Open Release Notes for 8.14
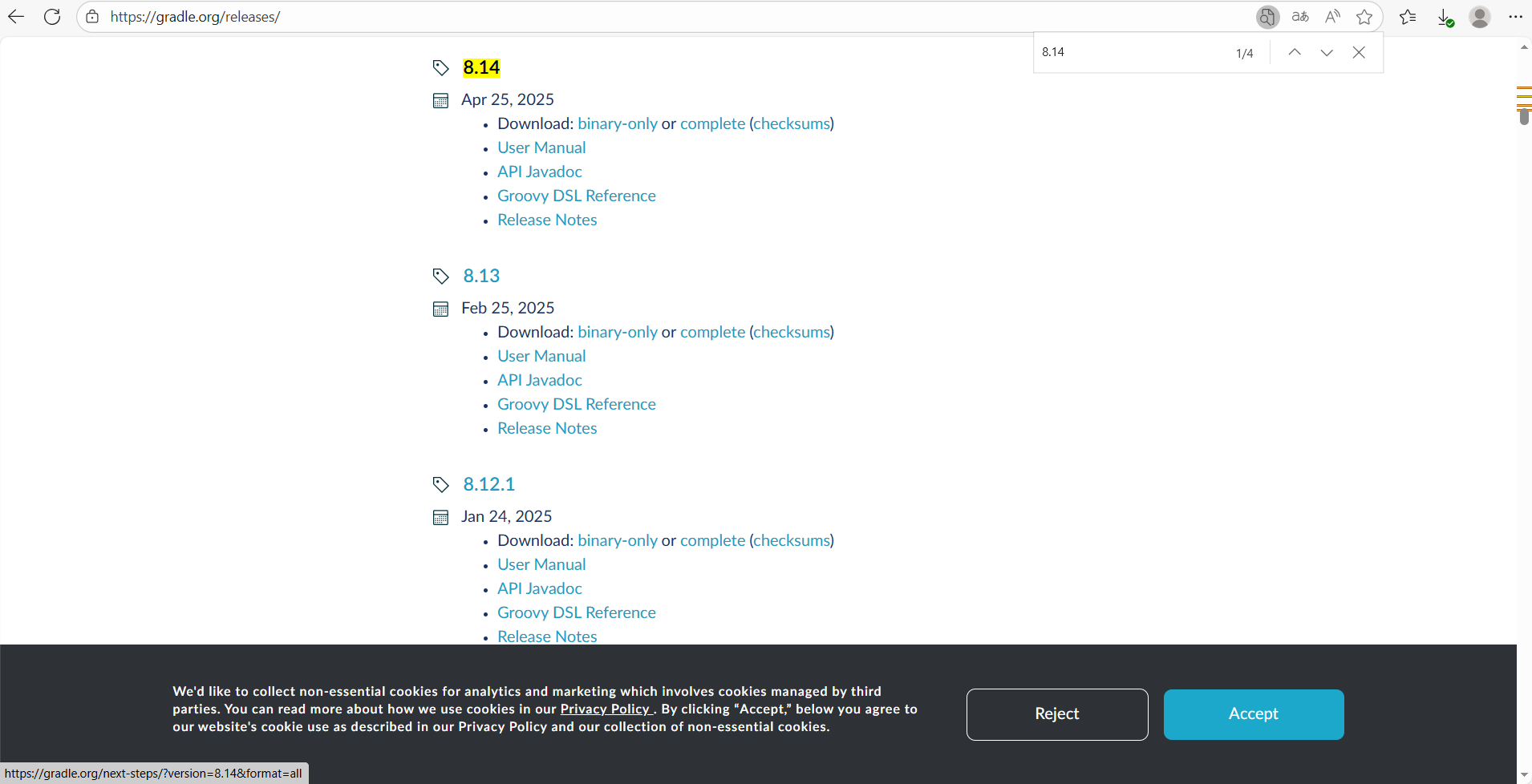Image resolution: width=1532 pixels, height=784 pixels. click(x=547, y=220)
